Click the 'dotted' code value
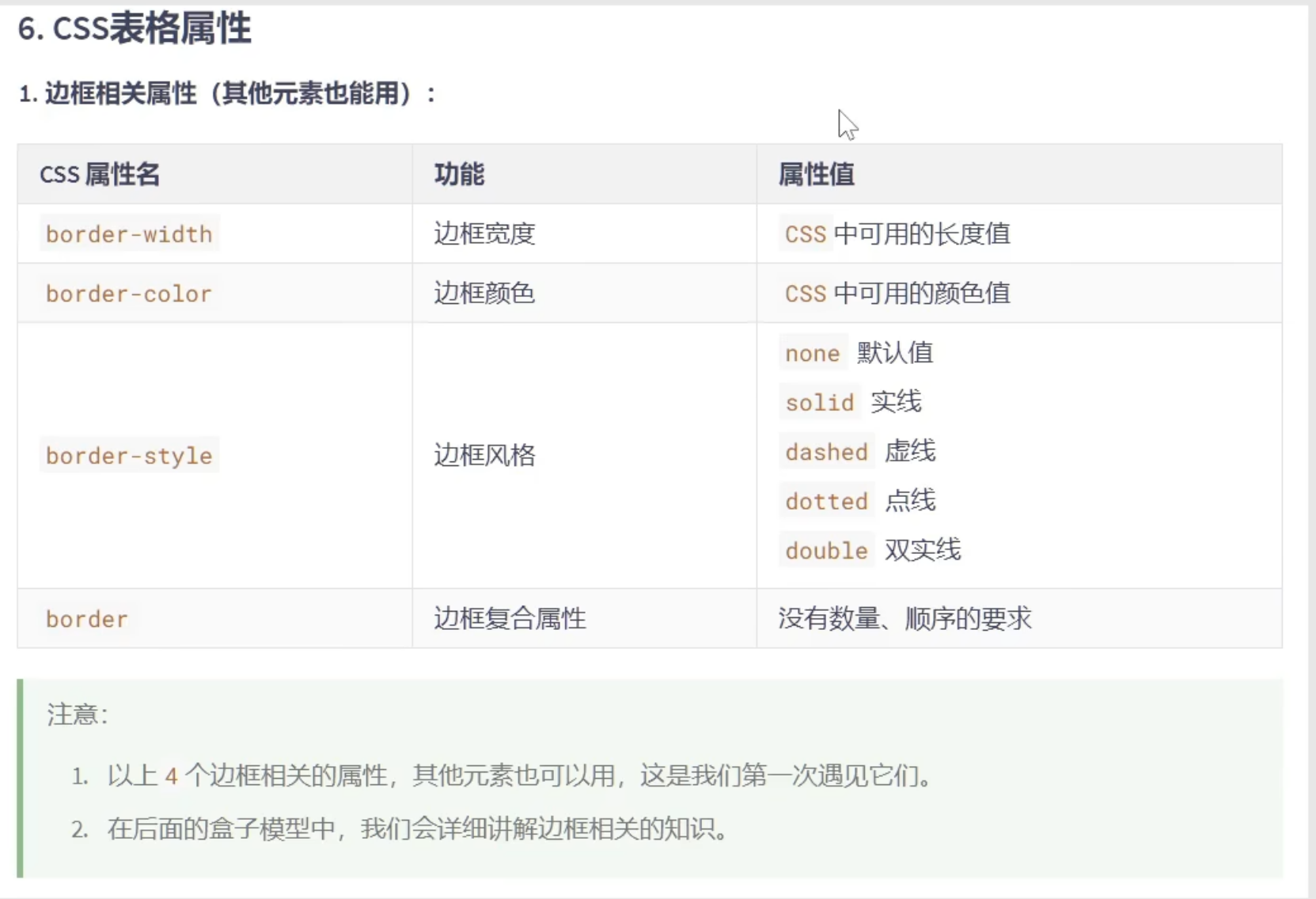 [826, 501]
